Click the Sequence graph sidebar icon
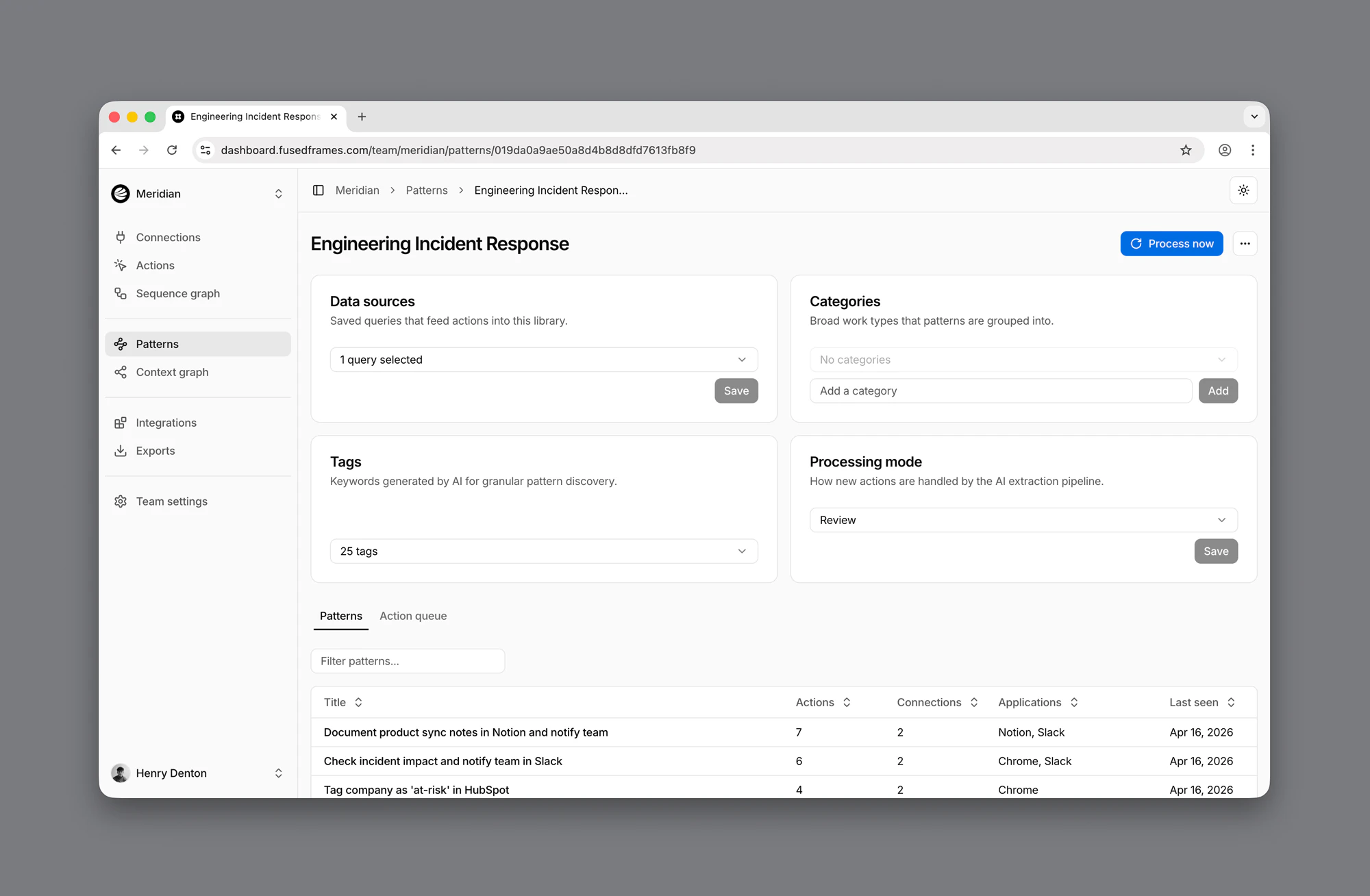This screenshot has width=1370, height=896. tap(121, 293)
